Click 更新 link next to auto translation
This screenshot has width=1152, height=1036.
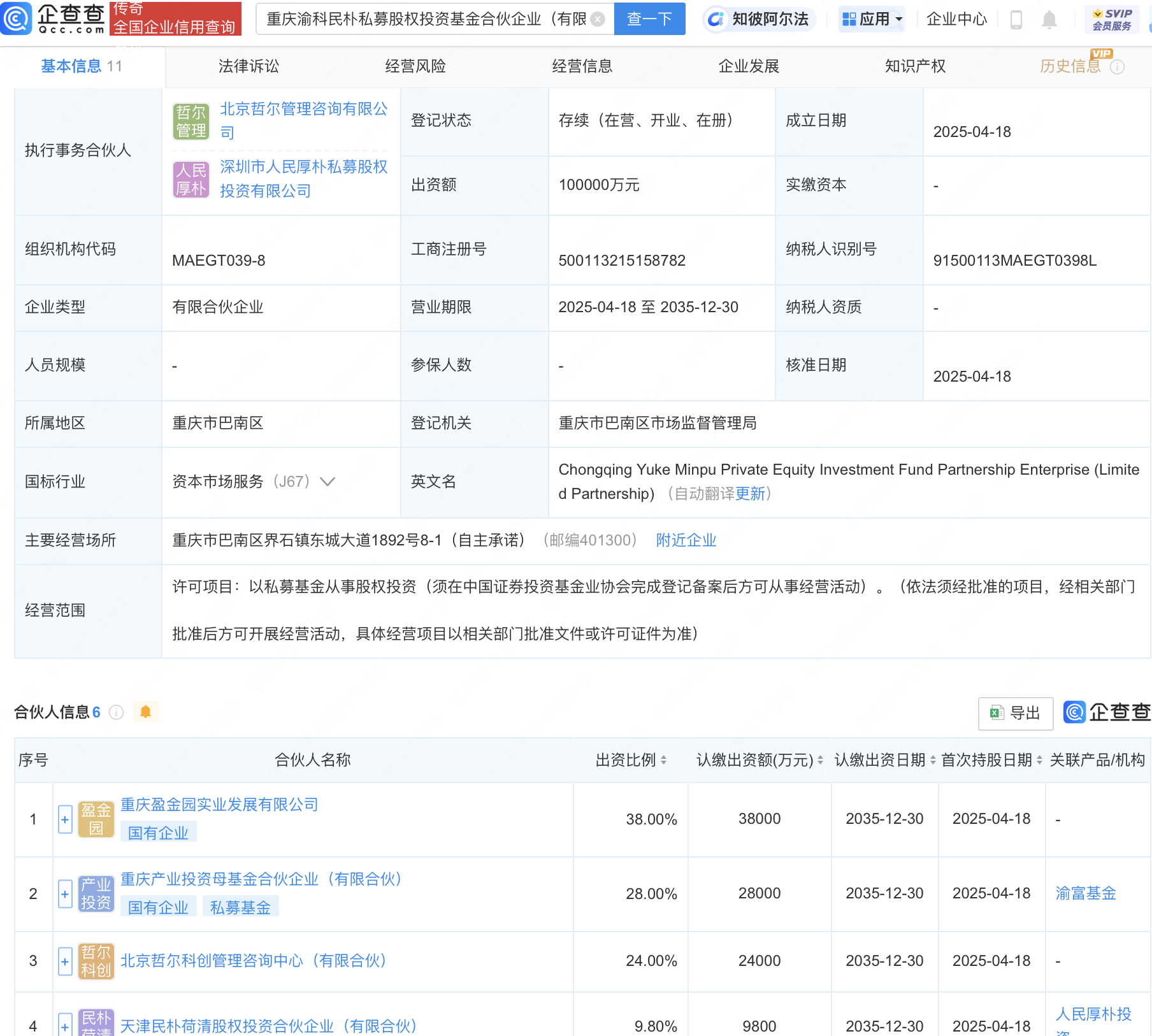[750, 494]
